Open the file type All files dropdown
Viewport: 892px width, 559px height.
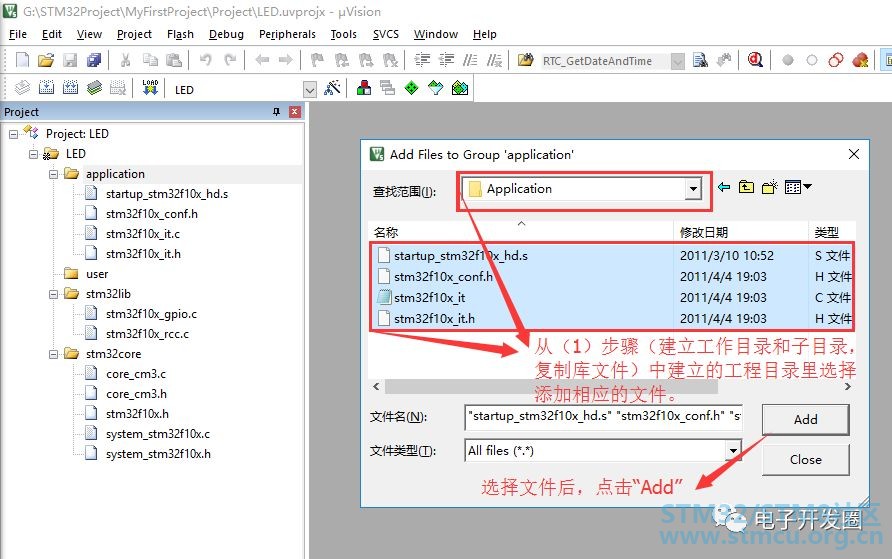click(733, 451)
